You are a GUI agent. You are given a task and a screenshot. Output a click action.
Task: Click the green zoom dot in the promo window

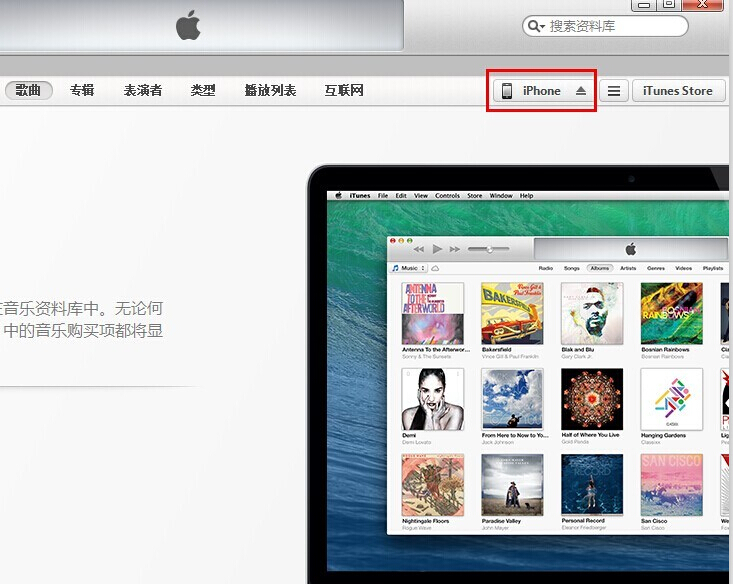410,240
